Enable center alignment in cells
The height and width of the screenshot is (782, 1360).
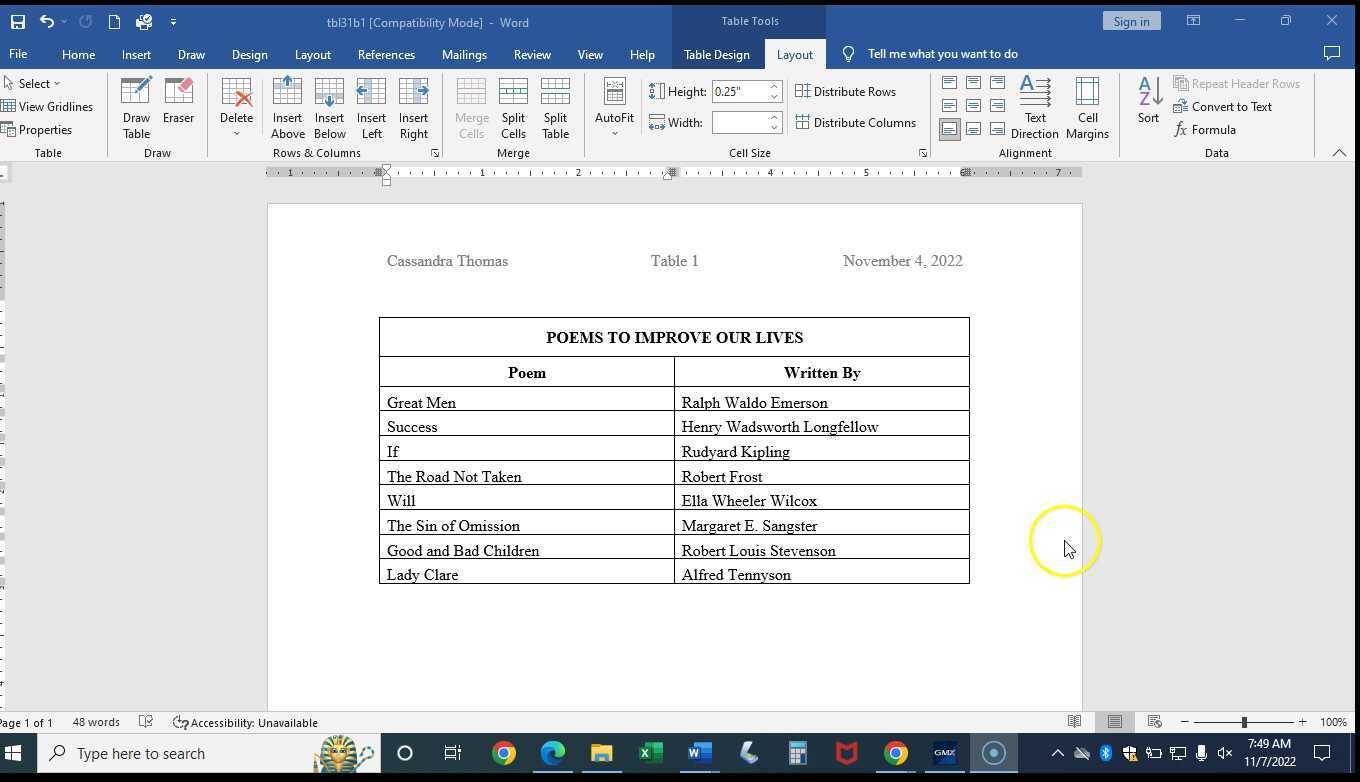pos(973,105)
